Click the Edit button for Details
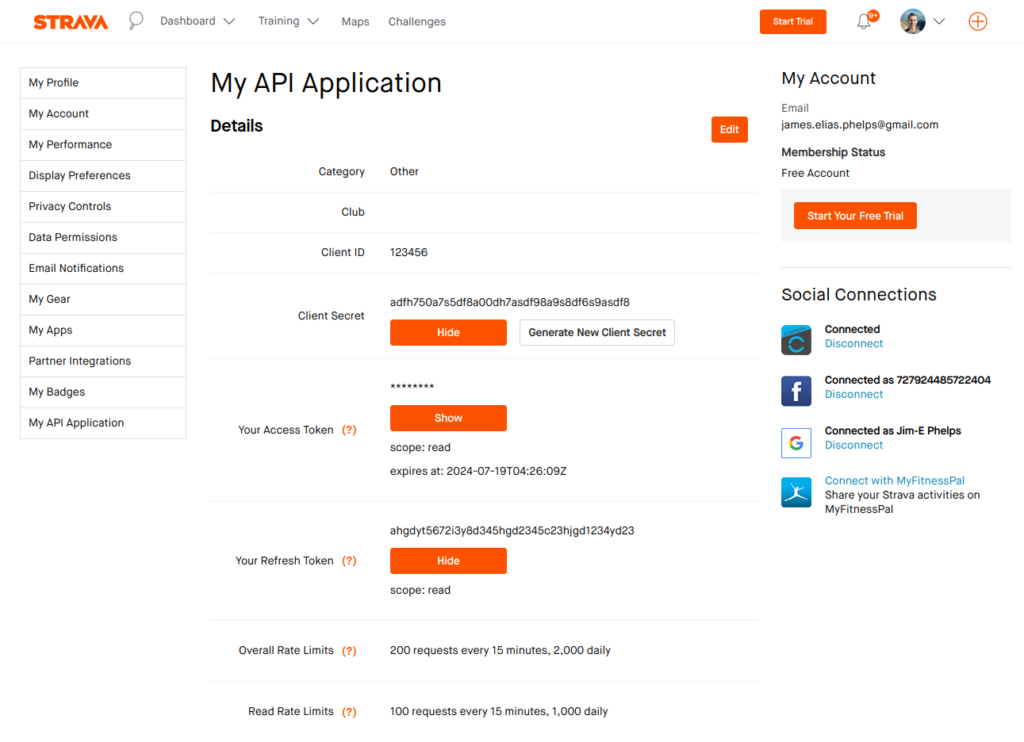Image resolution: width=1024 pixels, height=742 pixels. tap(729, 129)
